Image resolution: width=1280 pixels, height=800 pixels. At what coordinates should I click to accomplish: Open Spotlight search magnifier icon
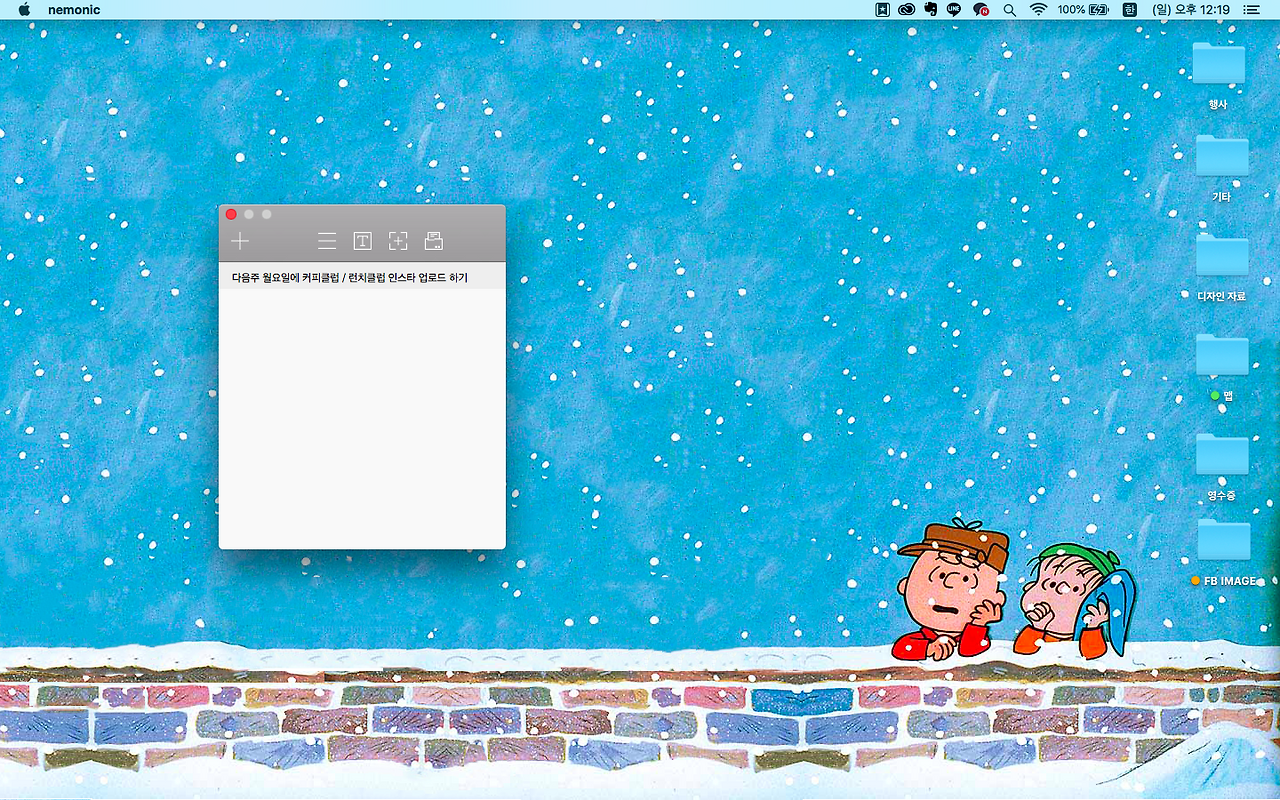click(1009, 9)
